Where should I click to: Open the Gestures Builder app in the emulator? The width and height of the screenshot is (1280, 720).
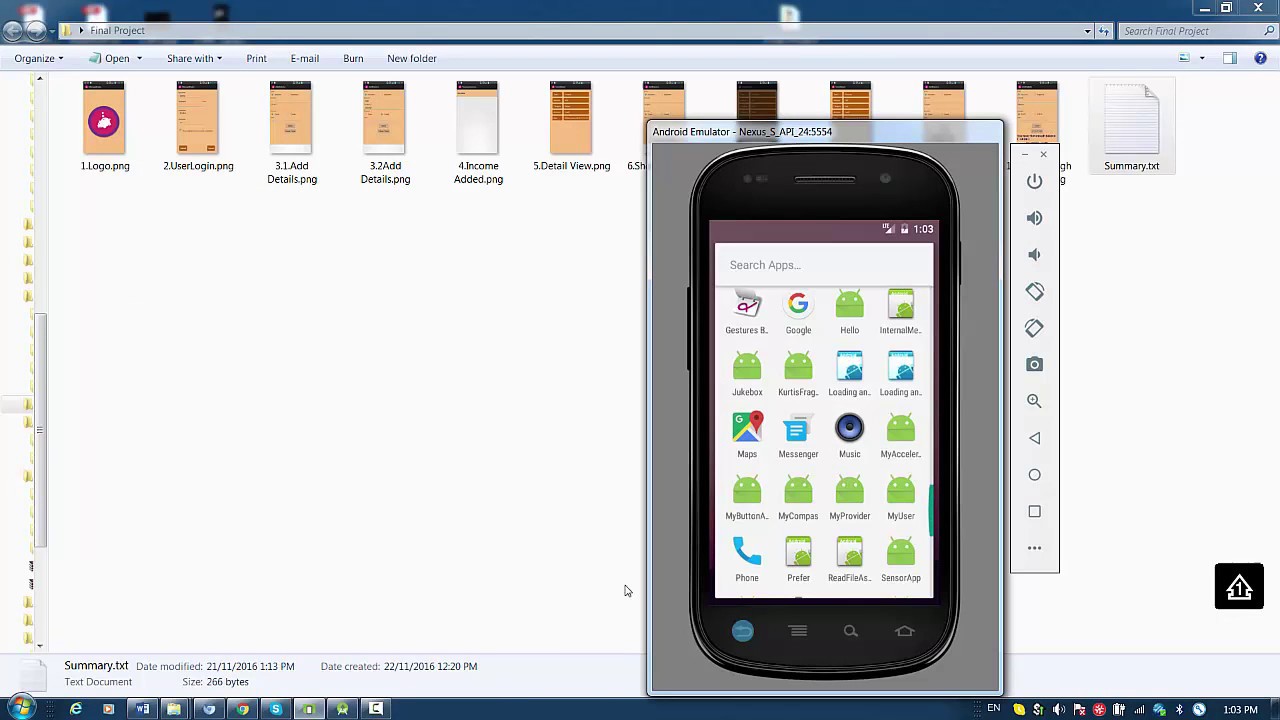pyautogui.click(x=747, y=313)
